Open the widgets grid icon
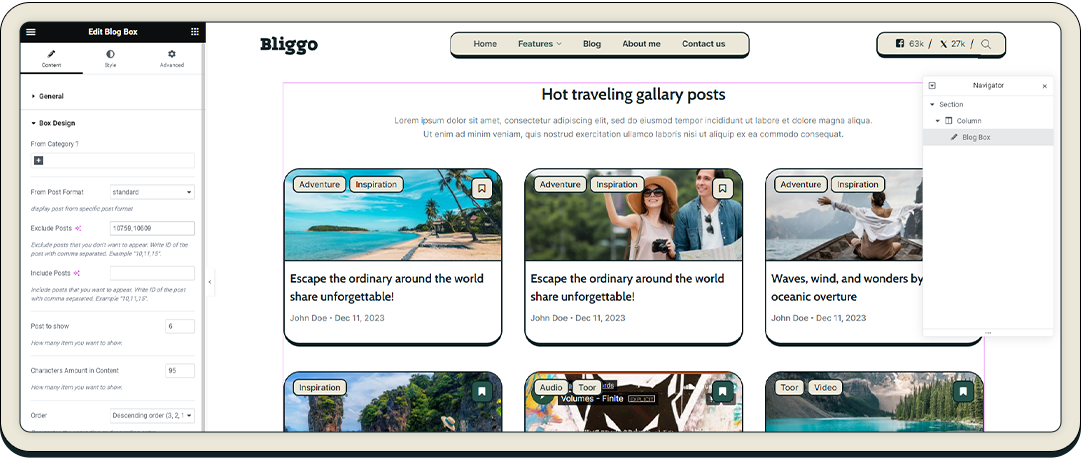The width and height of the screenshot is (1081, 458). pos(195,32)
